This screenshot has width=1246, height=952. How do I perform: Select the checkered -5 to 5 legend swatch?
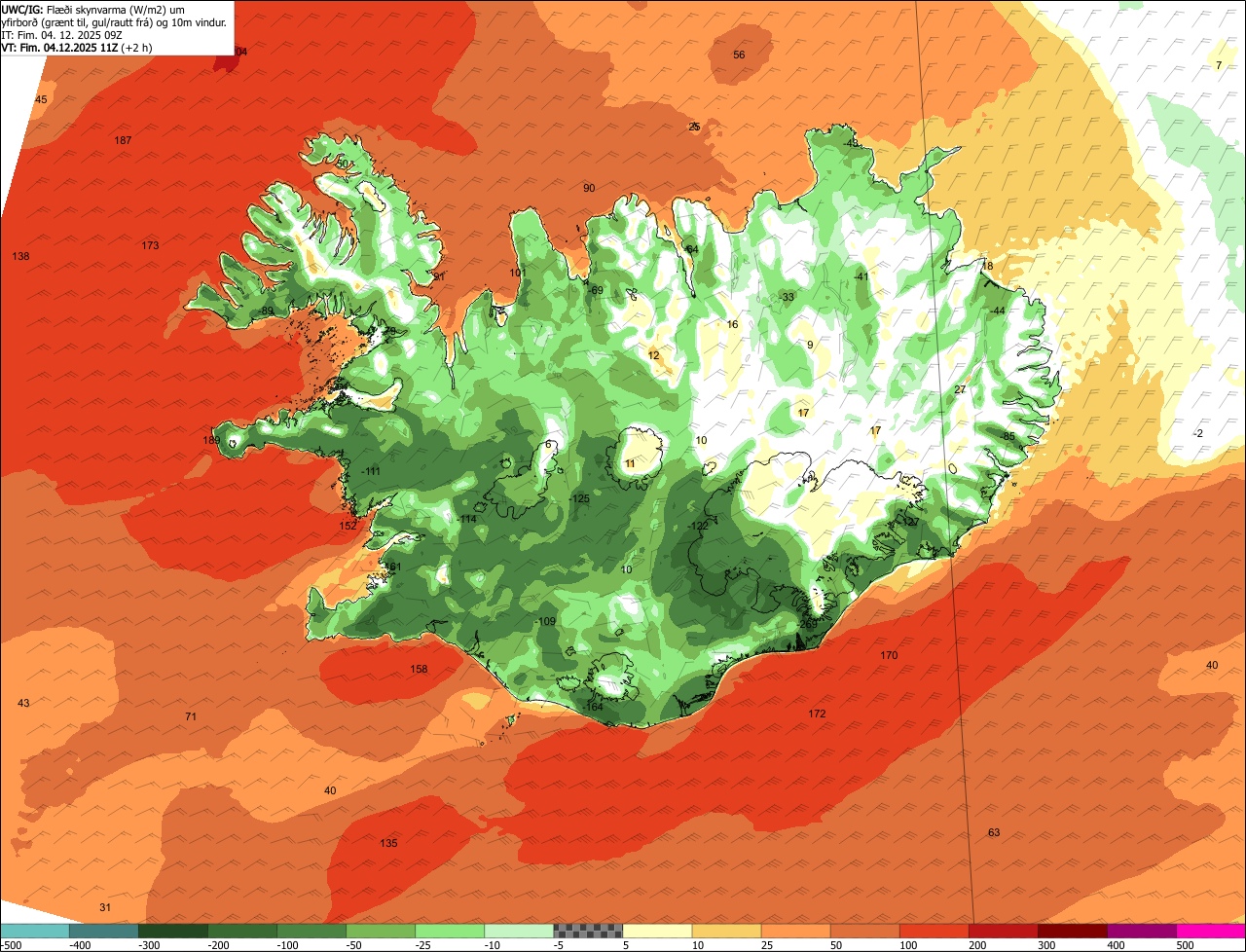click(x=588, y=931)
